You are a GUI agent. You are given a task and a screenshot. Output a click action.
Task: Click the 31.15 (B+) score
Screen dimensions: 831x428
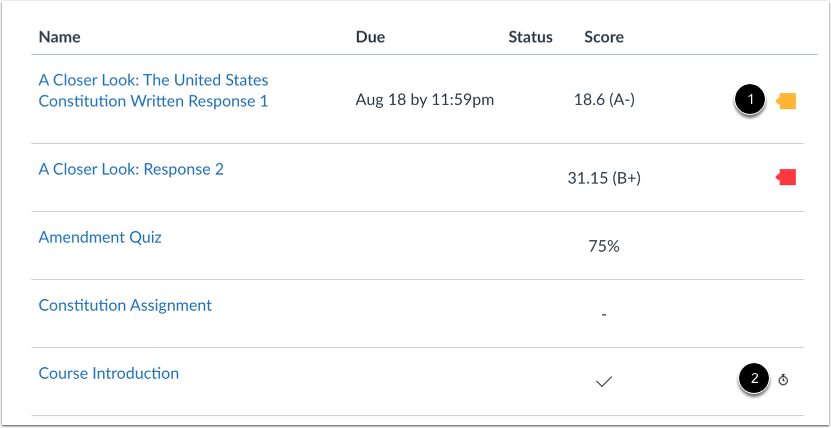pos(604,178)
